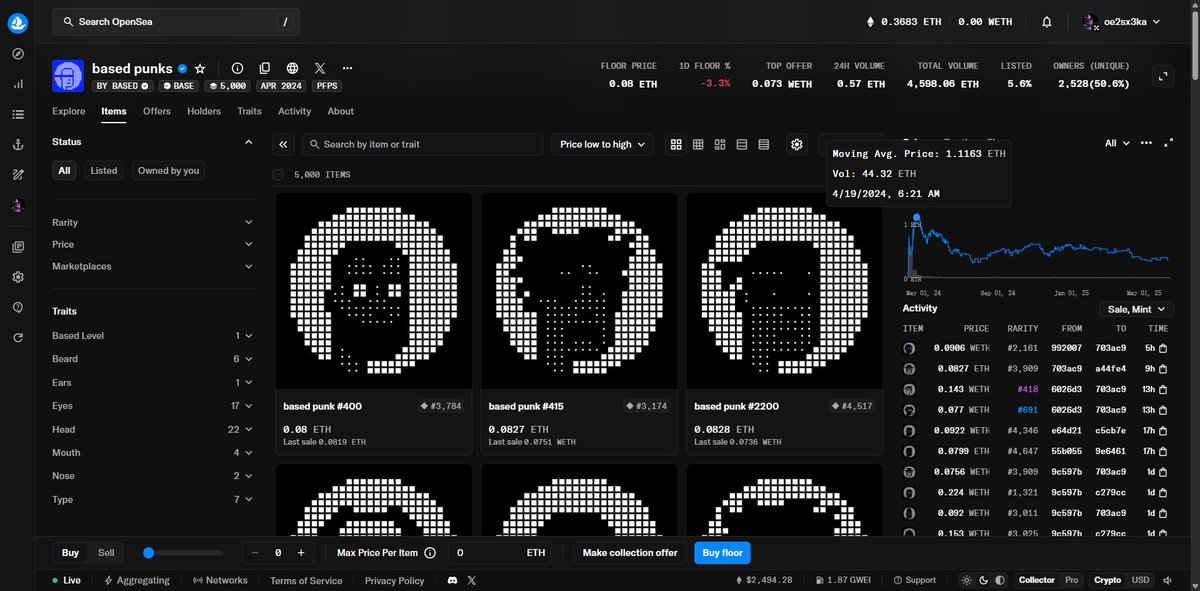Open the account menu oe2sx3ka
This screenshot has width=1200, height=591.
tap(1122, 21)
